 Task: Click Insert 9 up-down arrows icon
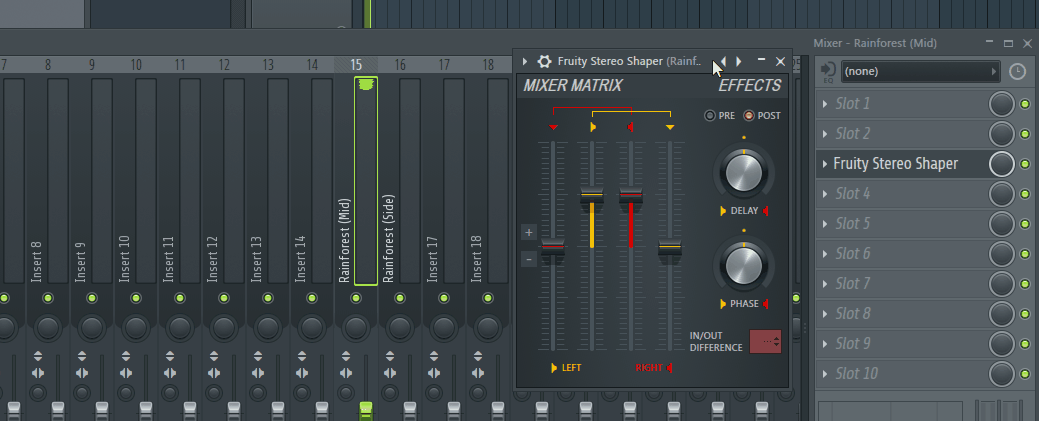(82, 356)
